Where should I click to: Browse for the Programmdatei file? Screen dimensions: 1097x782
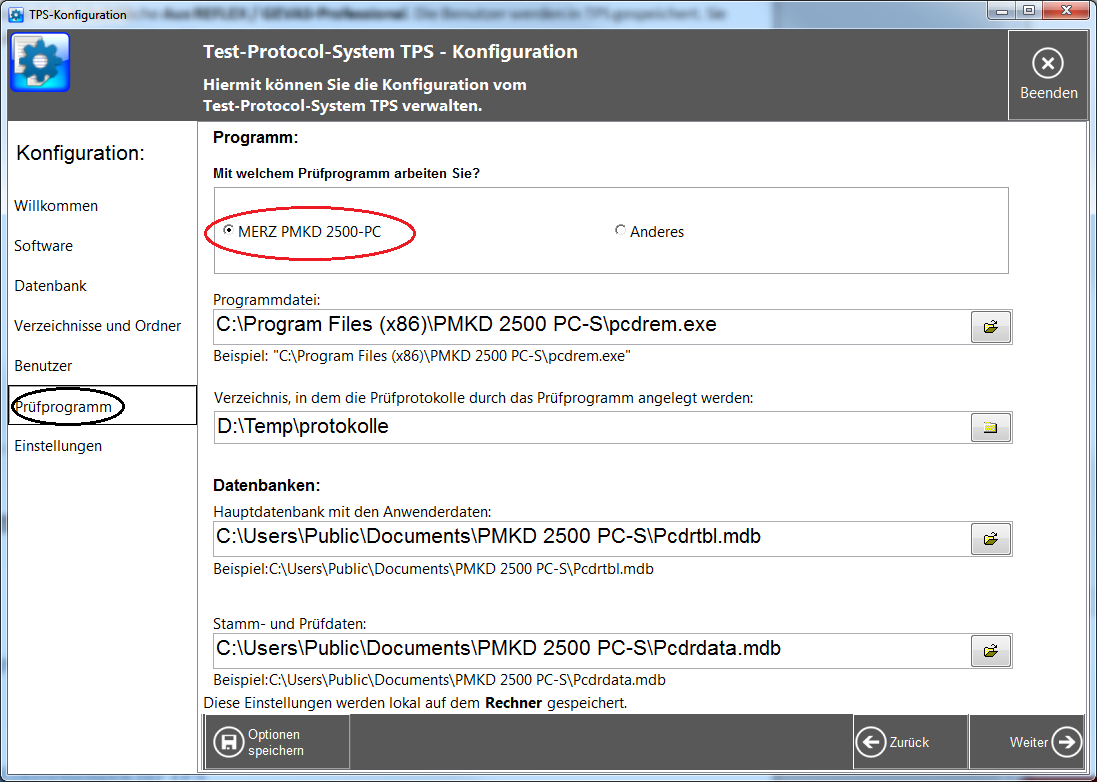pyautogui.click(x=991, y=327)
